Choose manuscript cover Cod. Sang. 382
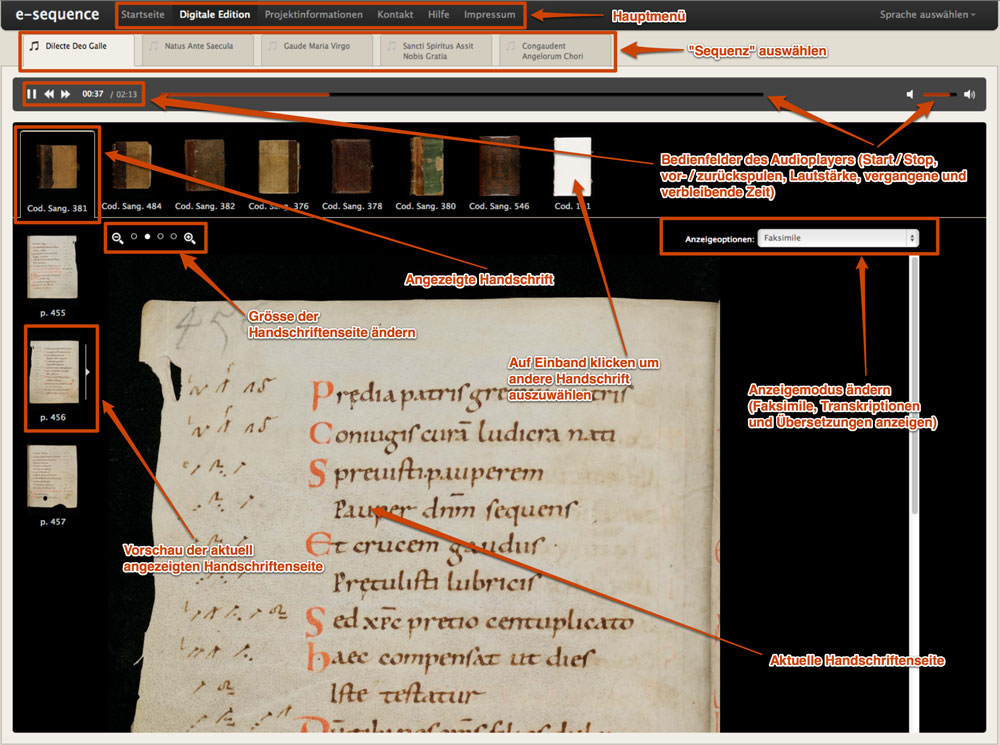This screenshot has width=1000, height=745. click(x=205, y=166)
